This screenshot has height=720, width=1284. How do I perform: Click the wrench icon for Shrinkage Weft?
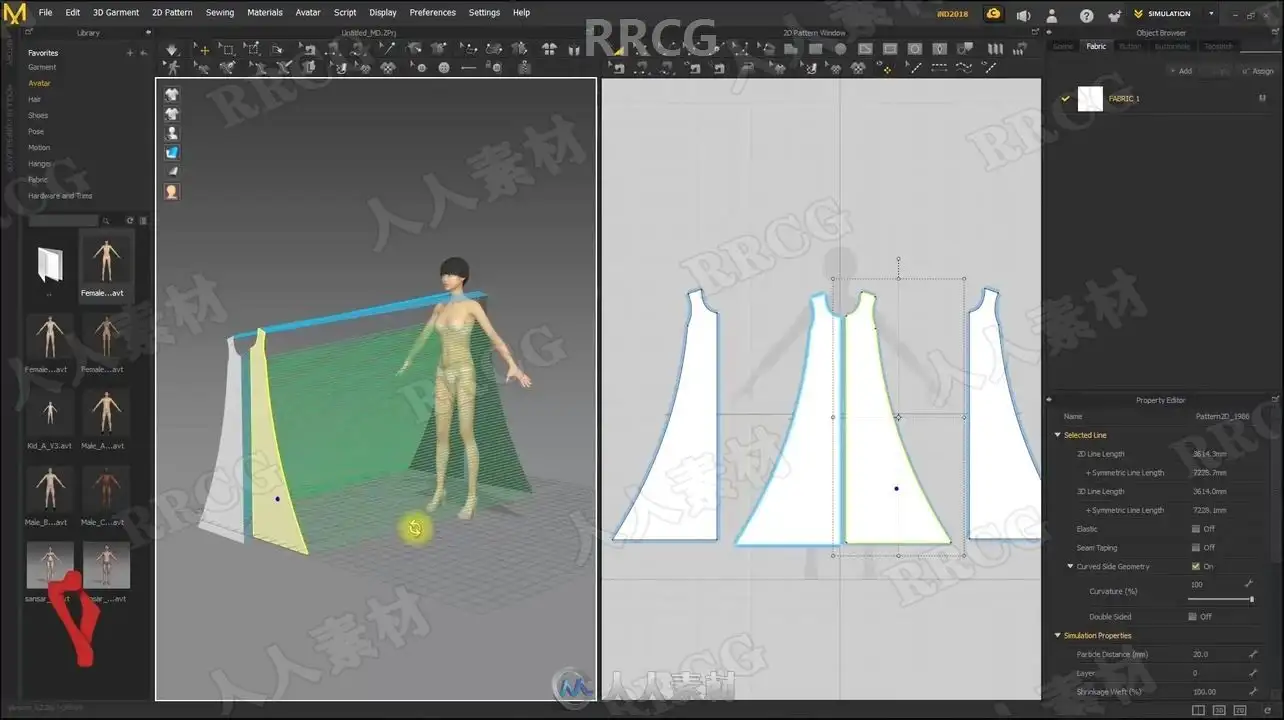(1253, 691)
